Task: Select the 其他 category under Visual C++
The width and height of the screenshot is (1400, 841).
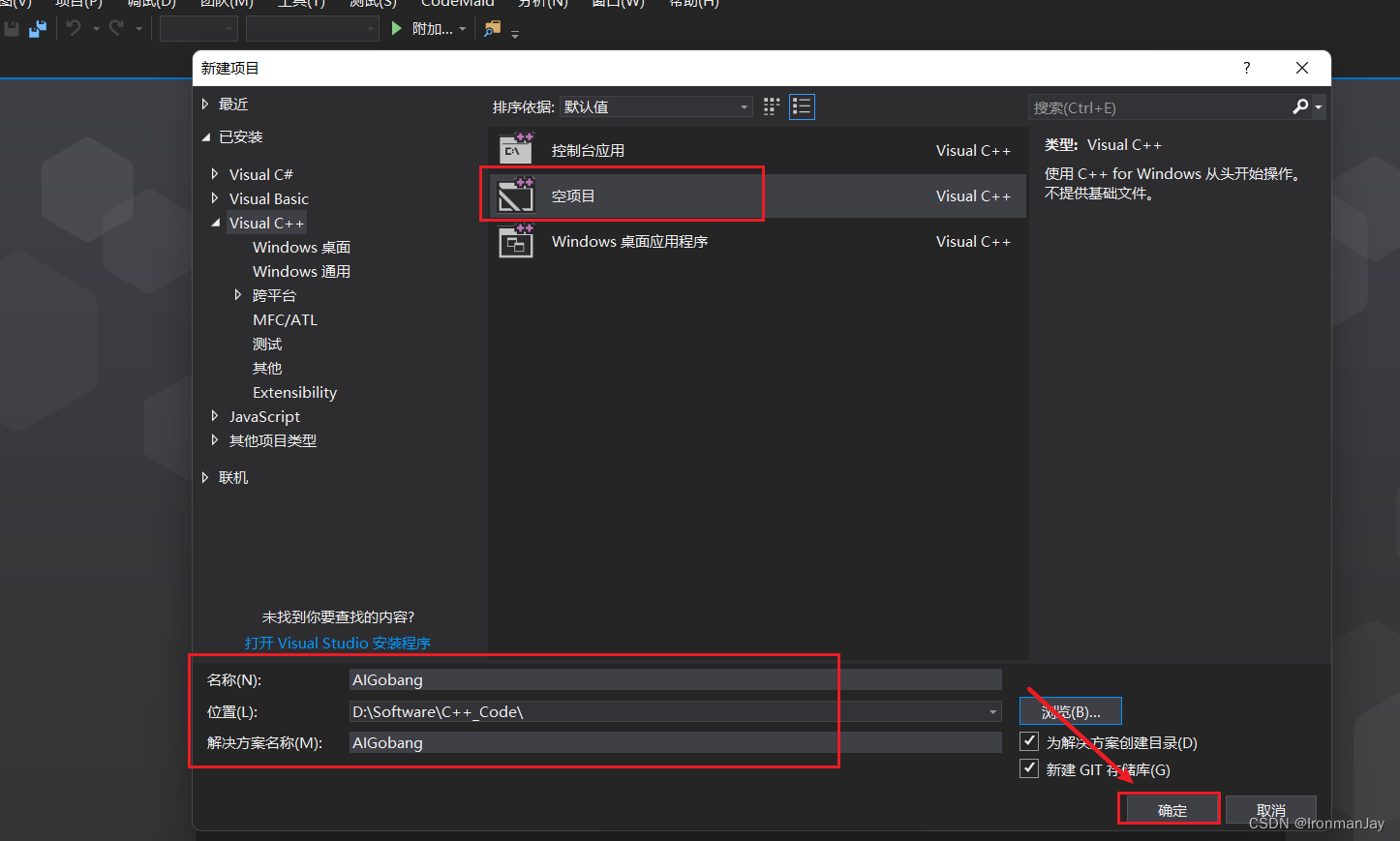Action: [267, 368]
